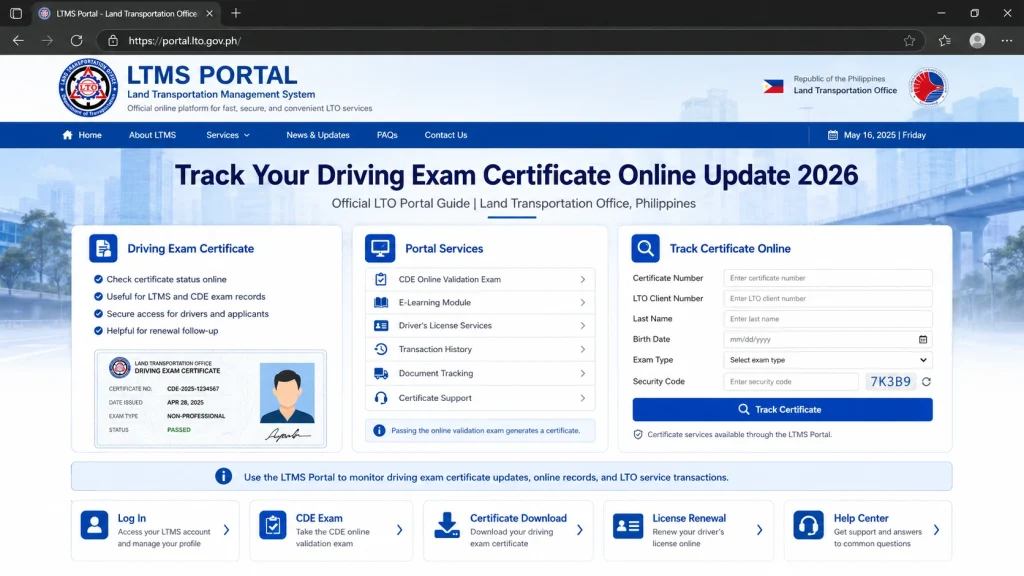Viewport: 1024px width, 576px height.
Task: Click the Track Certificate Online magnifier icon
Action: coord(645,248)
